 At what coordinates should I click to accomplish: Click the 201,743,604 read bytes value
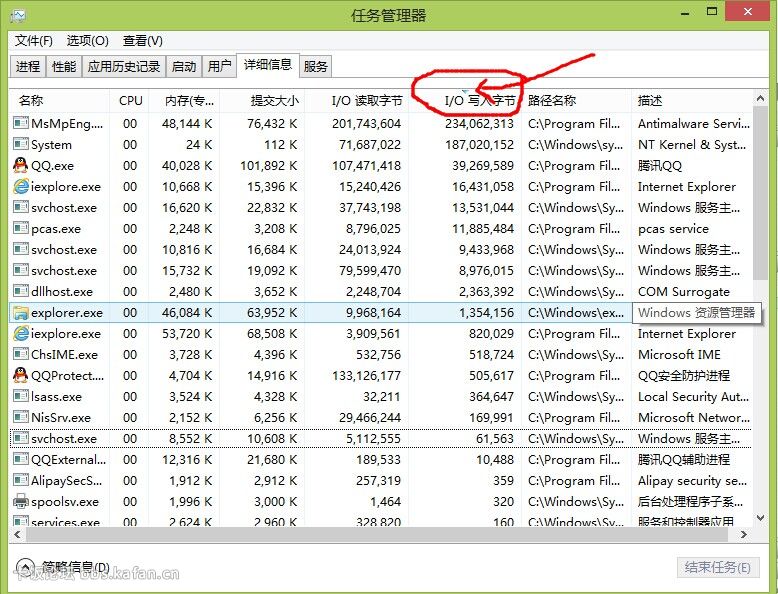click(366, 124)
